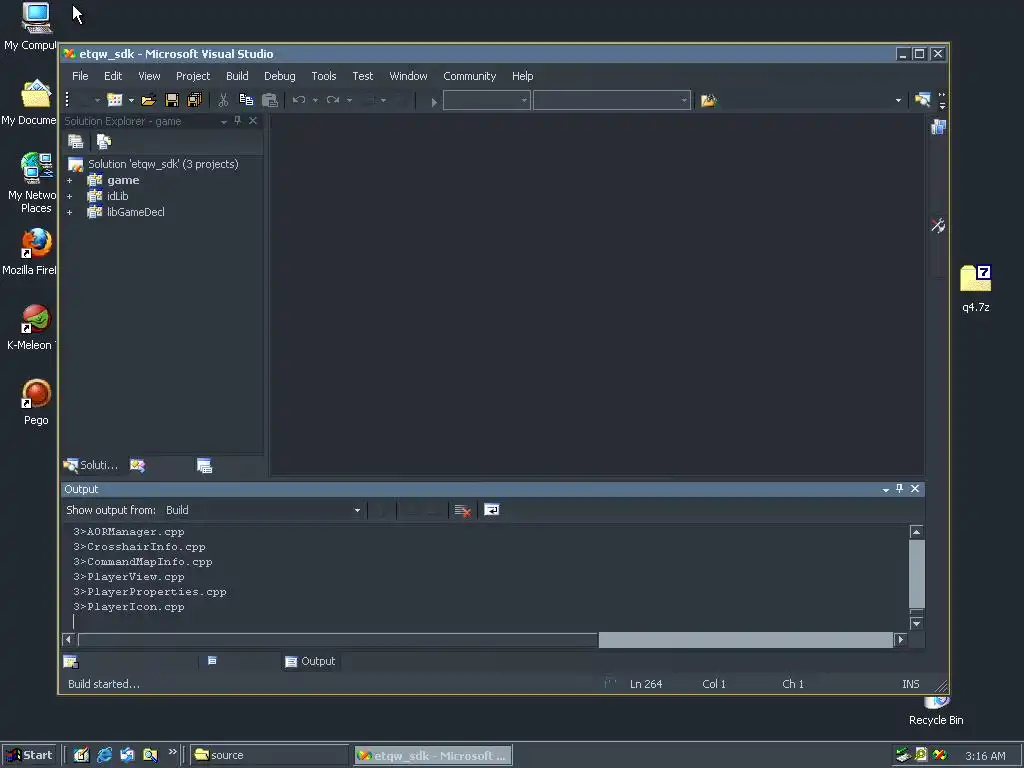Open the Solution Configurations combo box
Image resolution: width=1024 pixels, height=768 pixels.
coord(487,101)
